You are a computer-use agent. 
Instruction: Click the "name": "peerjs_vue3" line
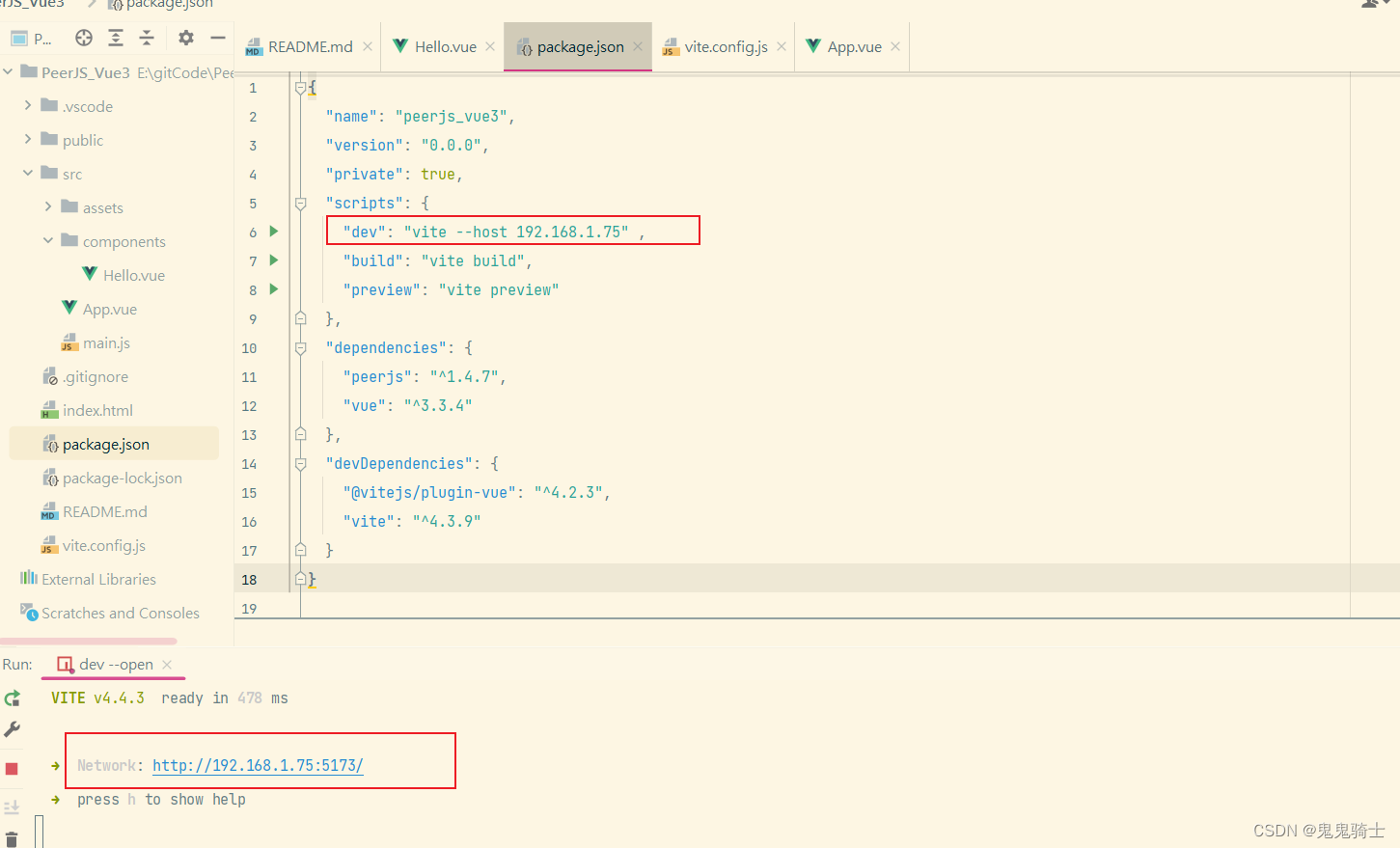(420, 117)
